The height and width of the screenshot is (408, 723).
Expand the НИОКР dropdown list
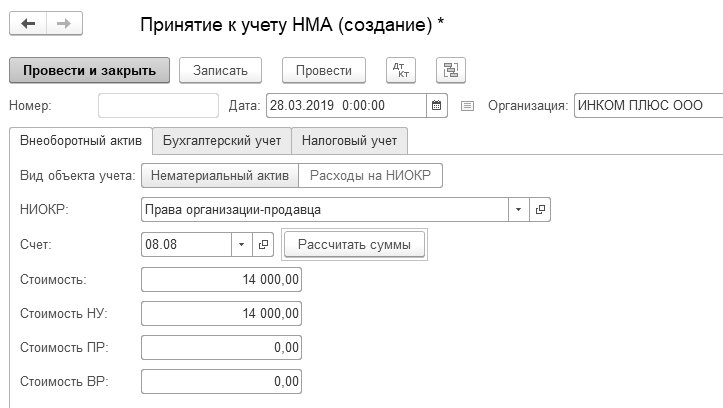click(x=518, y=210)
